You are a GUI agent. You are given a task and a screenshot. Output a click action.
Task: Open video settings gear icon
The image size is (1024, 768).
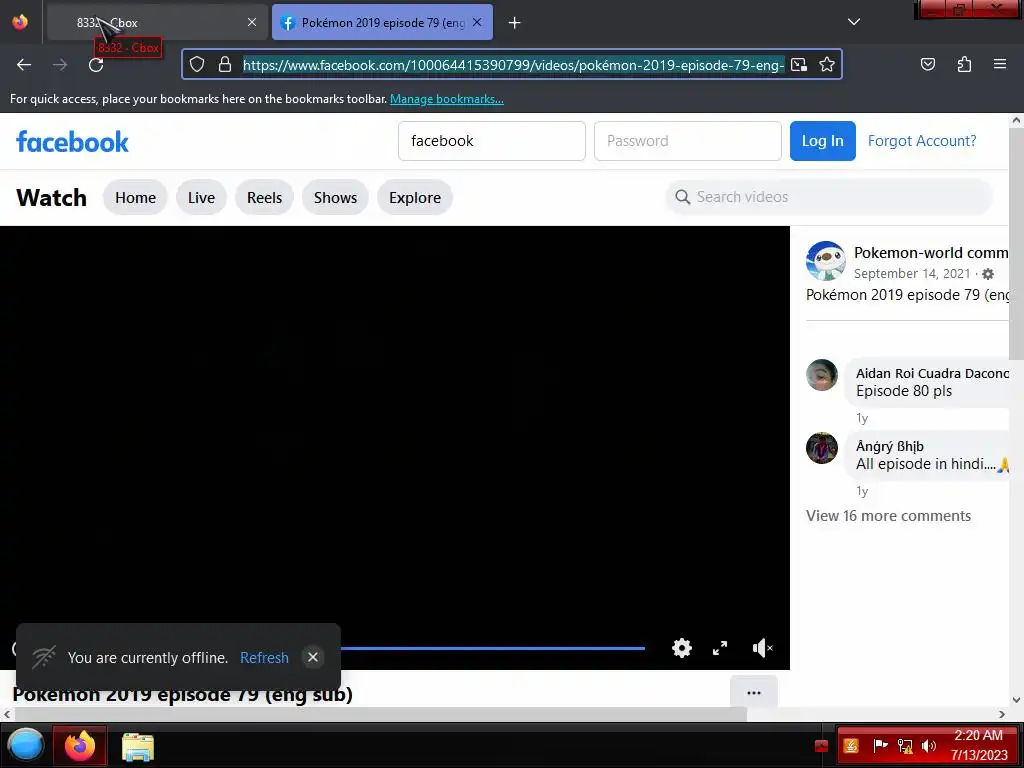[x=682, y=648]
